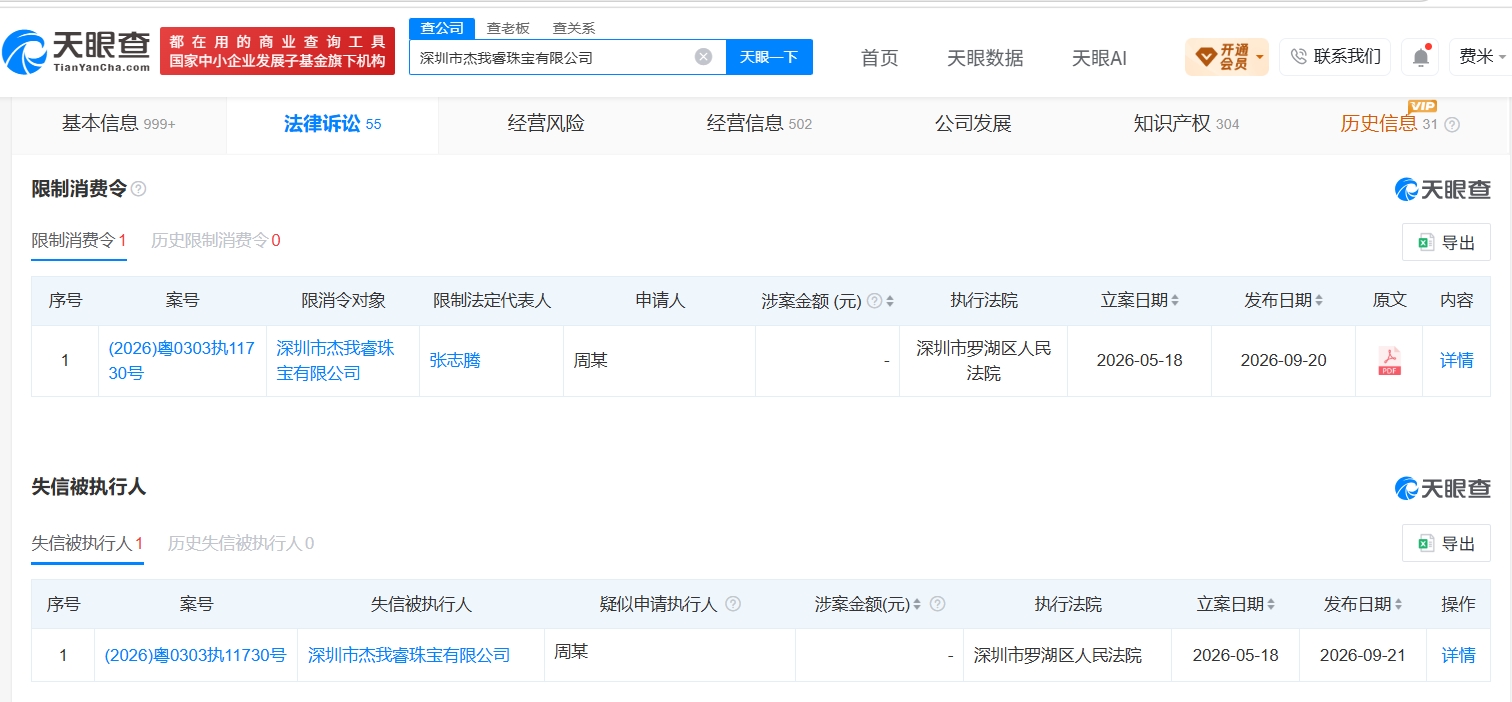Open case (2026)粤0303执11730号 in restriction table
The width and height of the screenshot is (1512, 702).
(181, 360)
